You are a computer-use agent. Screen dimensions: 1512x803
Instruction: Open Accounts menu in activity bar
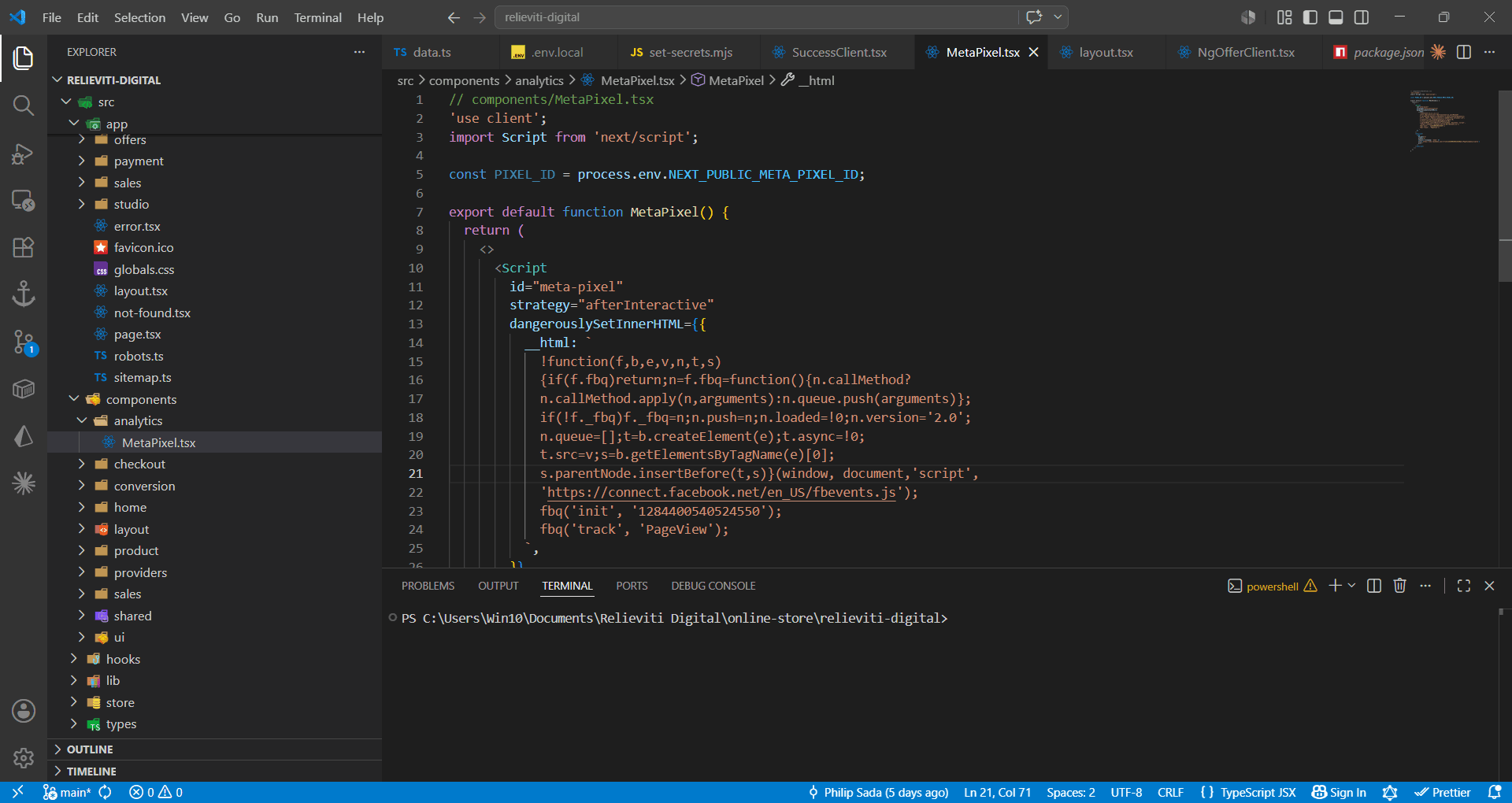[24, 711]
